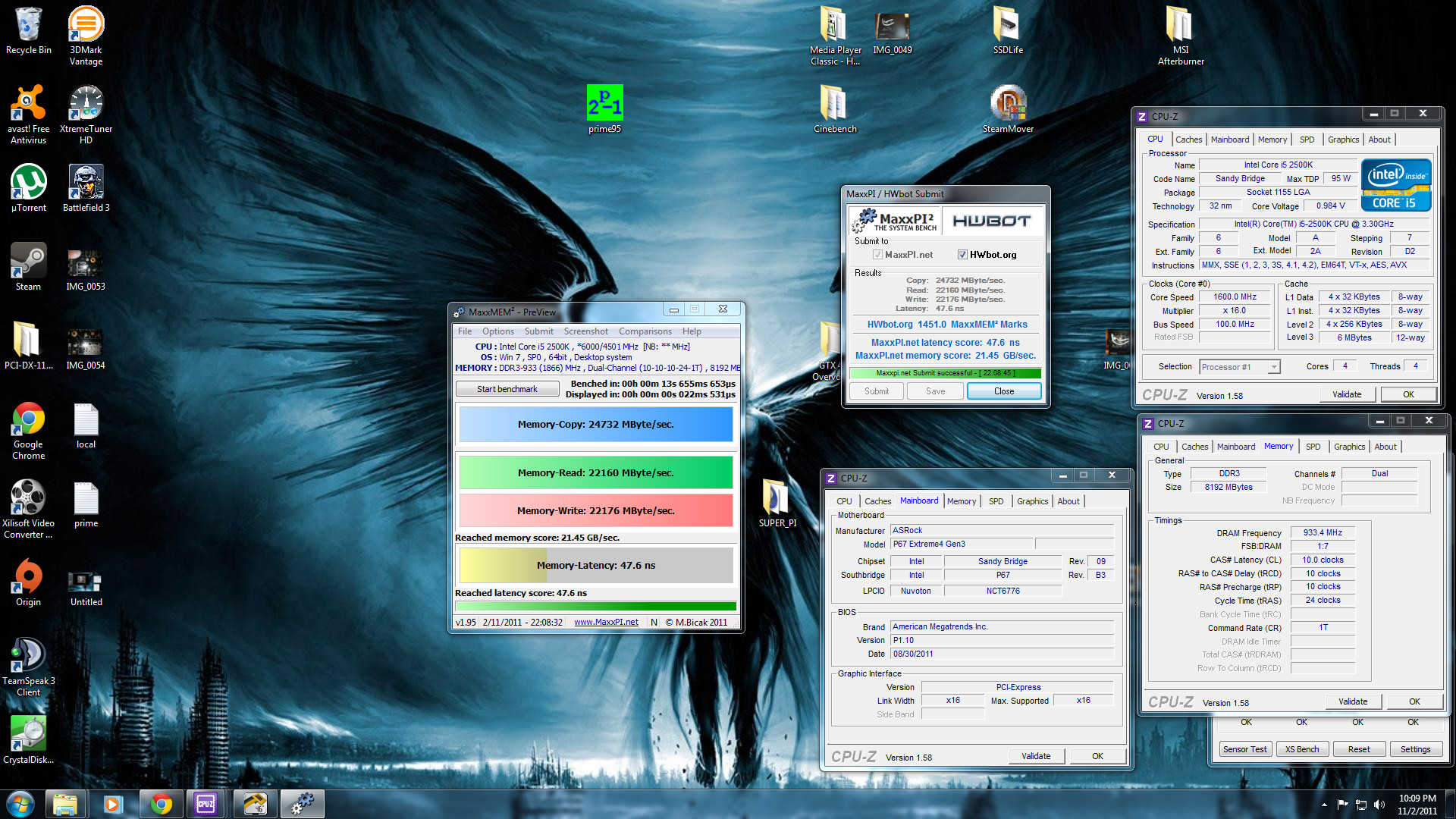Open the MSI Afterburner folder icon
The image size is (1456, 819).
[x=1181, y=35]
